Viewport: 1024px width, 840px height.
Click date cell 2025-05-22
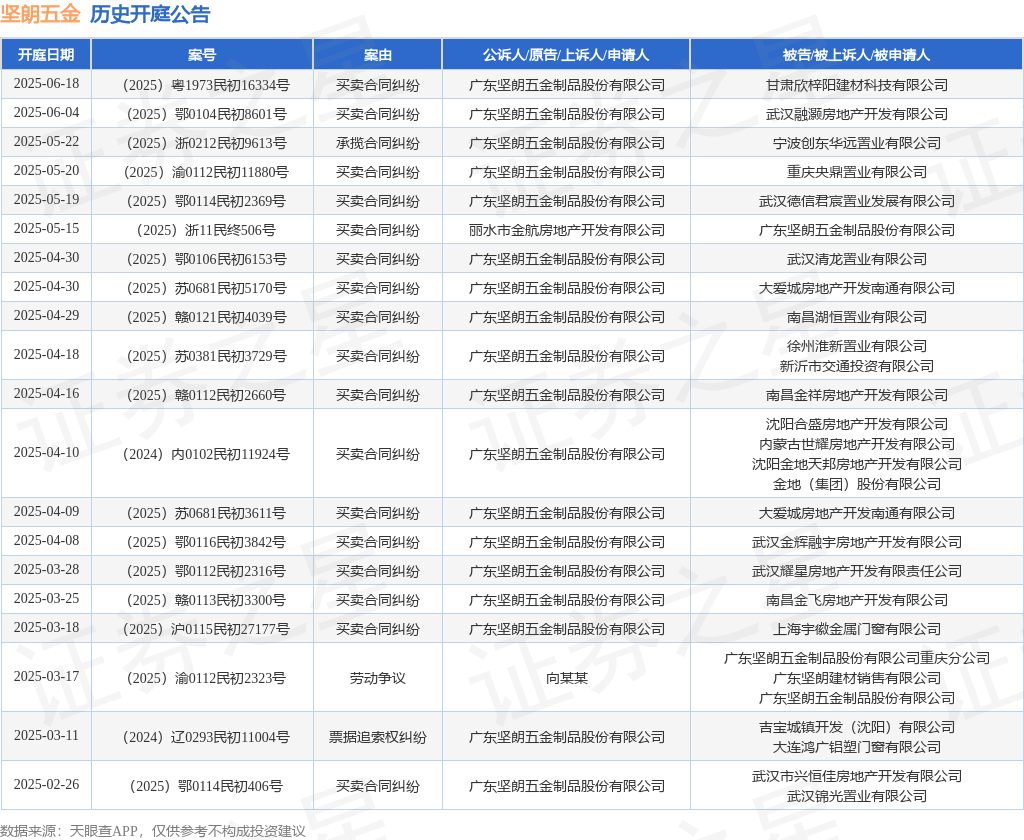point(46,141)
